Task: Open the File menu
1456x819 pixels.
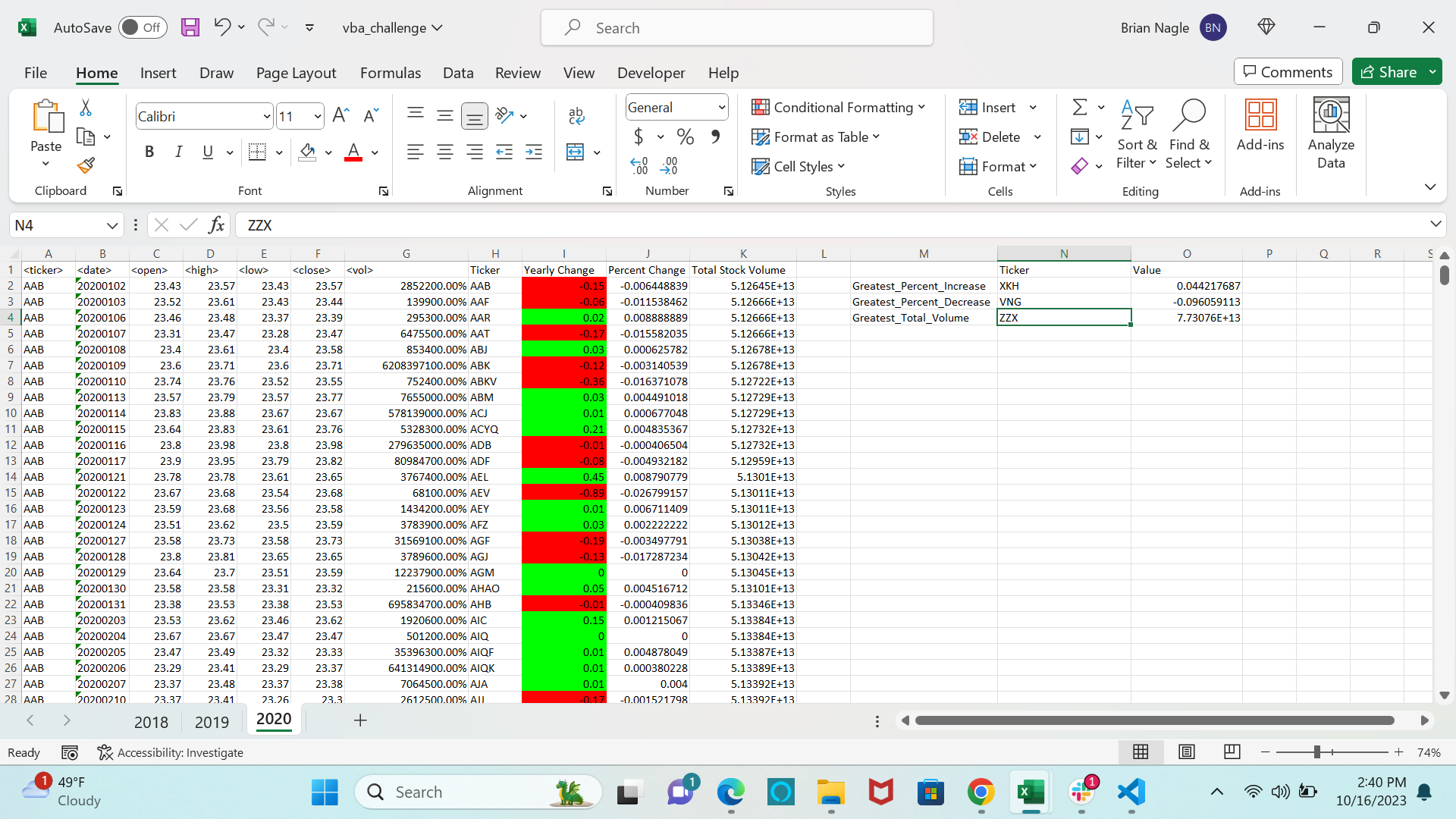Action: pyautogui.click(x=36, y=73)
